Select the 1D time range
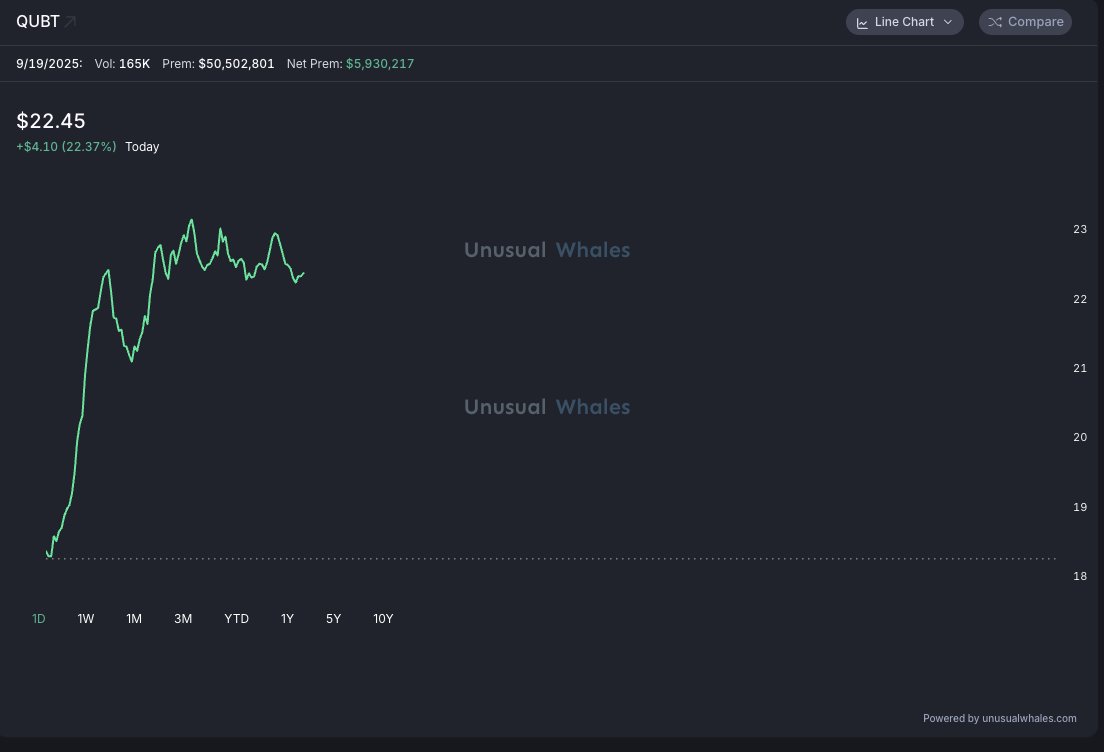 39,619
